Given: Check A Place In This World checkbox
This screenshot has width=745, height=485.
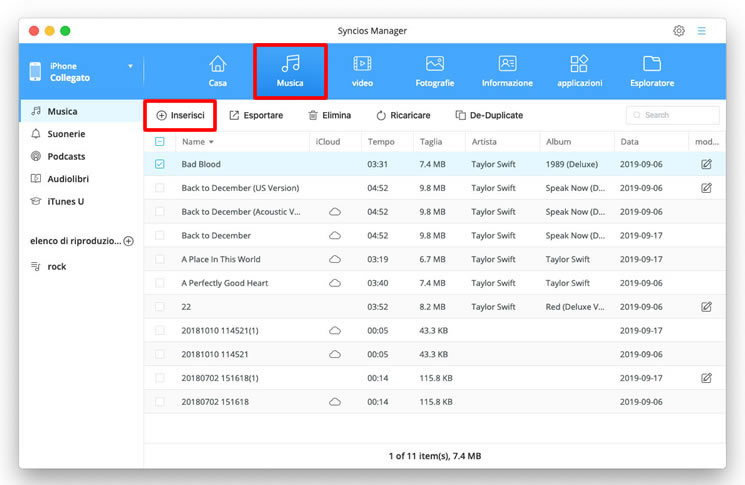Looking at the screenshot, I should [x=160, y=259].
